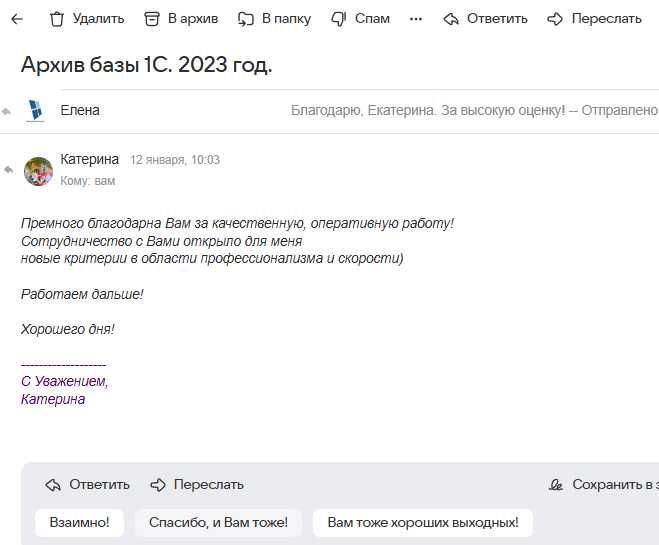
Task: Click the move-to-folder icon
Action: click(x=246, y=19)
